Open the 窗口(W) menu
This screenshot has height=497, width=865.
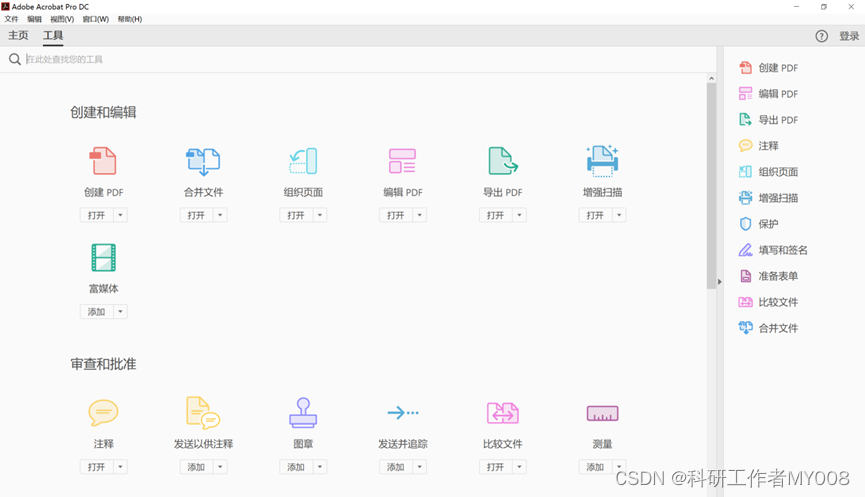[95, 19]
